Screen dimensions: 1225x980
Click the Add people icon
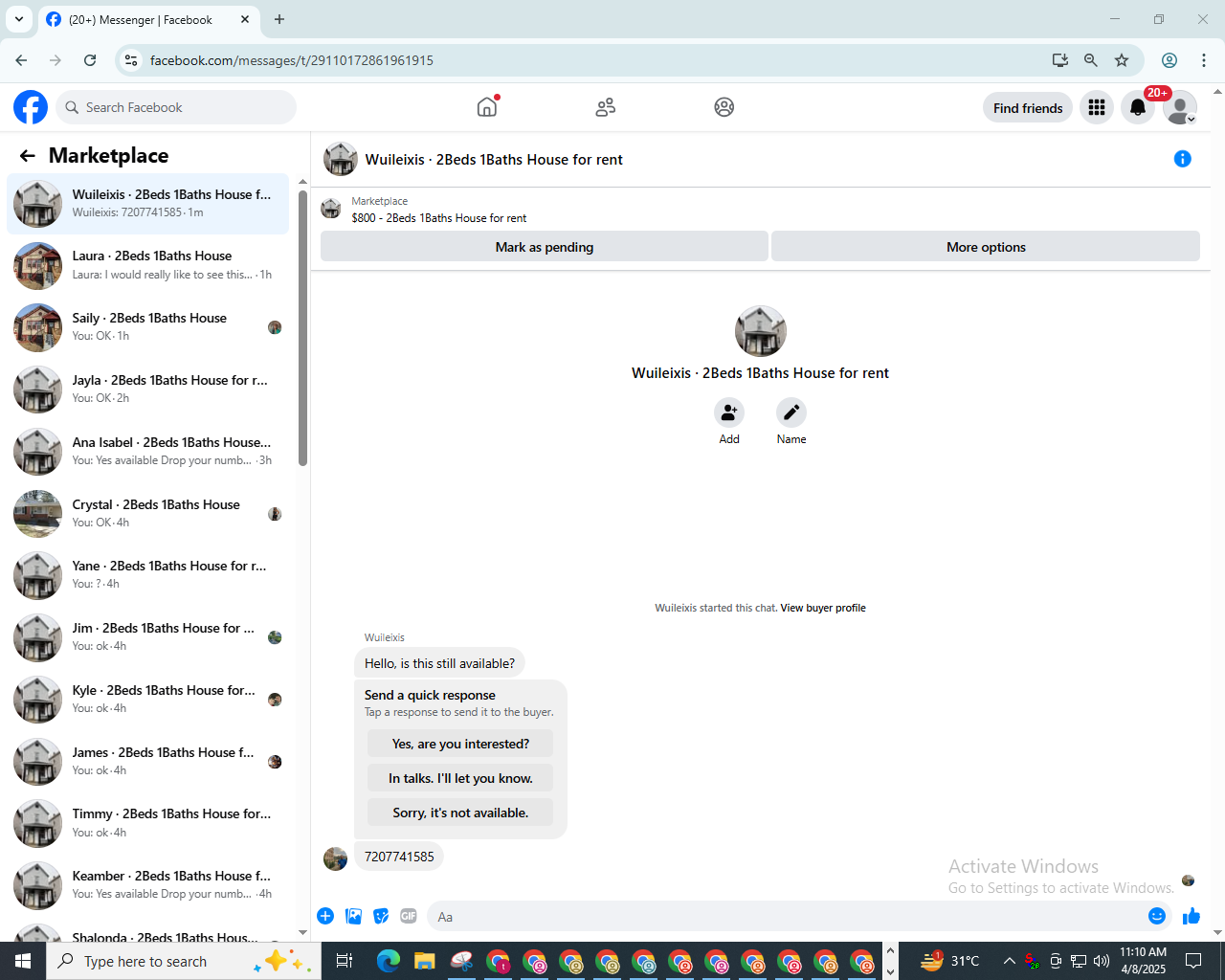point(729,412)
